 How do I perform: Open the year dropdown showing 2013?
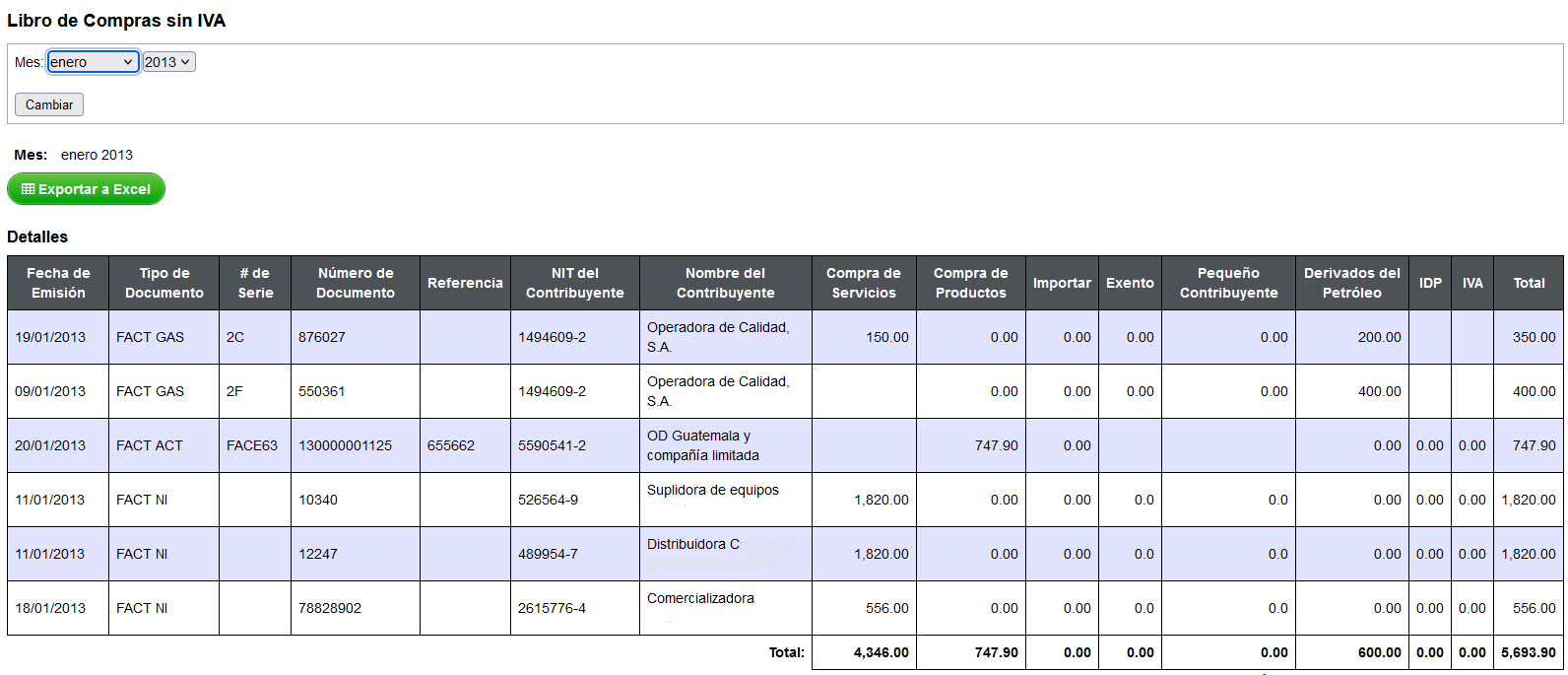[x=169, y=62]
